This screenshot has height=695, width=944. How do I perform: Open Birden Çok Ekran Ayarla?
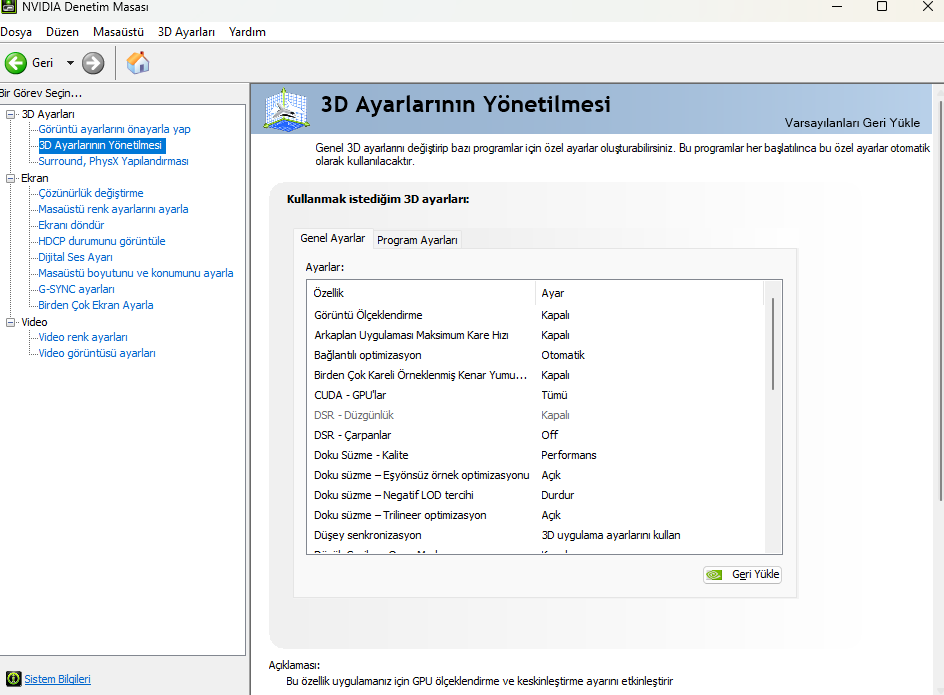coord(96,305)
